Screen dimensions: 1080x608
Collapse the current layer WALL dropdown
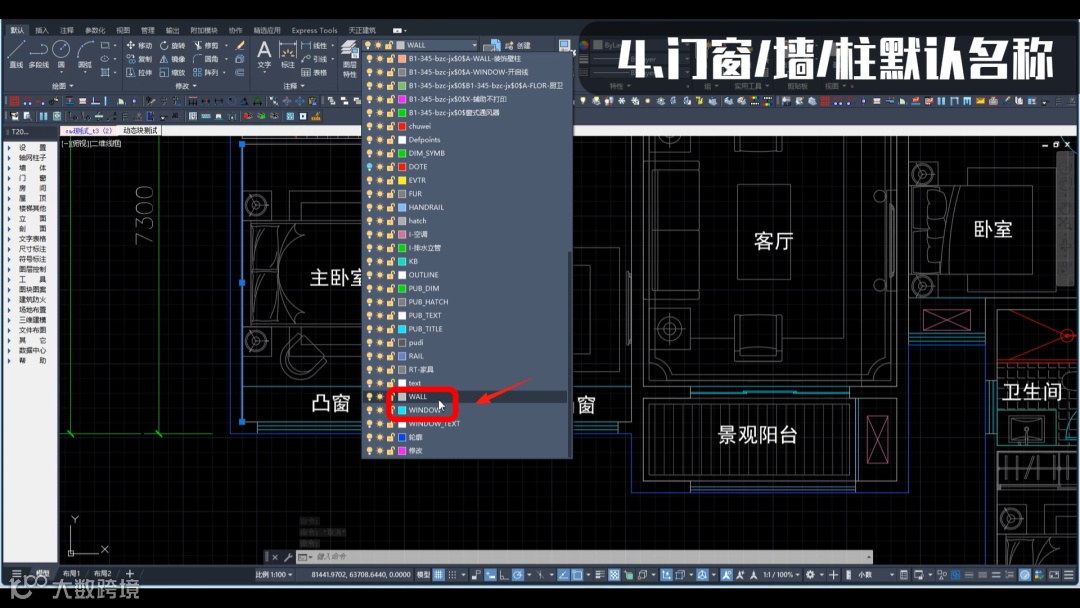point(474,45)
